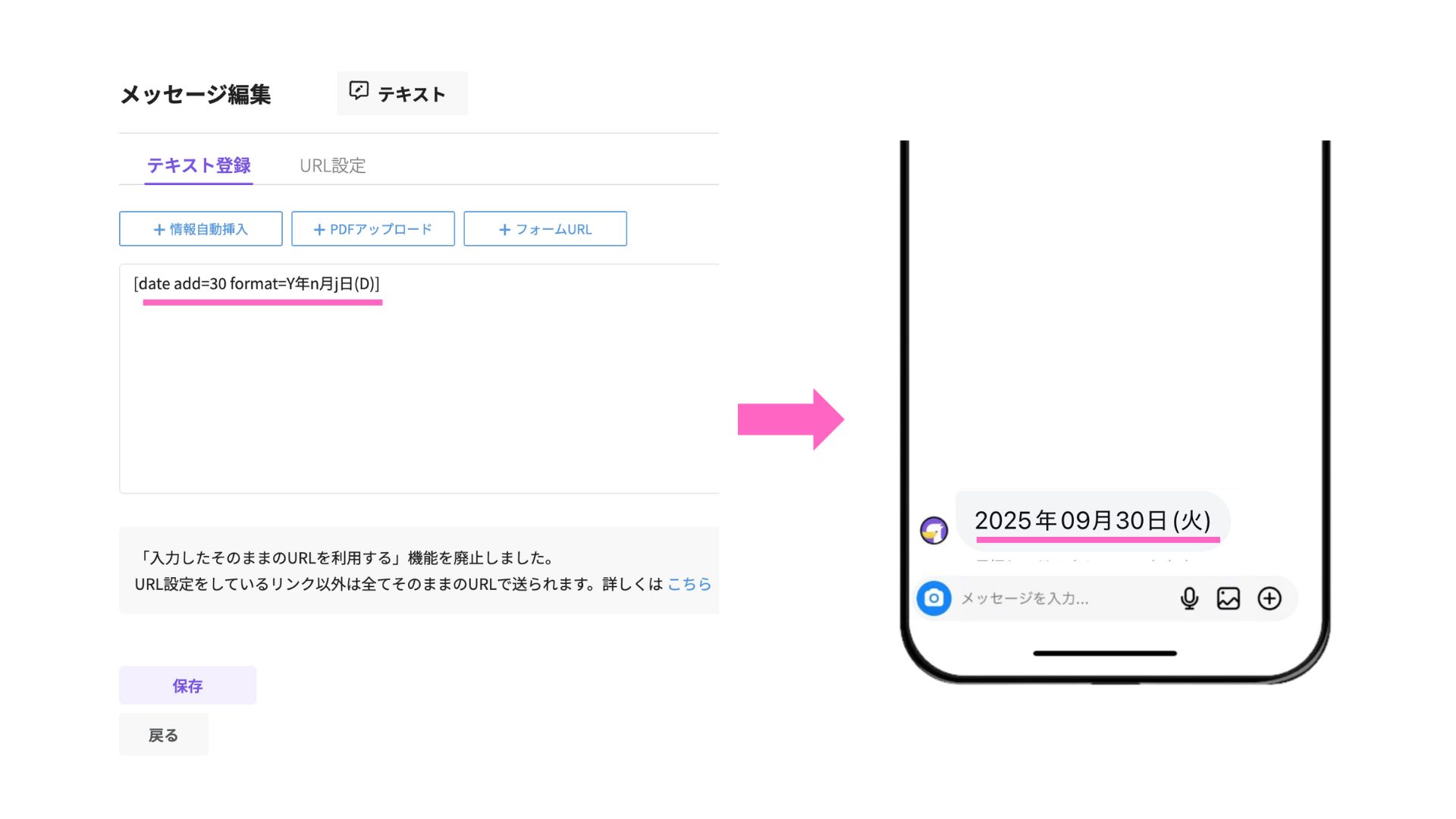Click the sender avatar beside the date bubble
The width and height of the screenshot is (1456, 819).
click(x=934, y=530)
